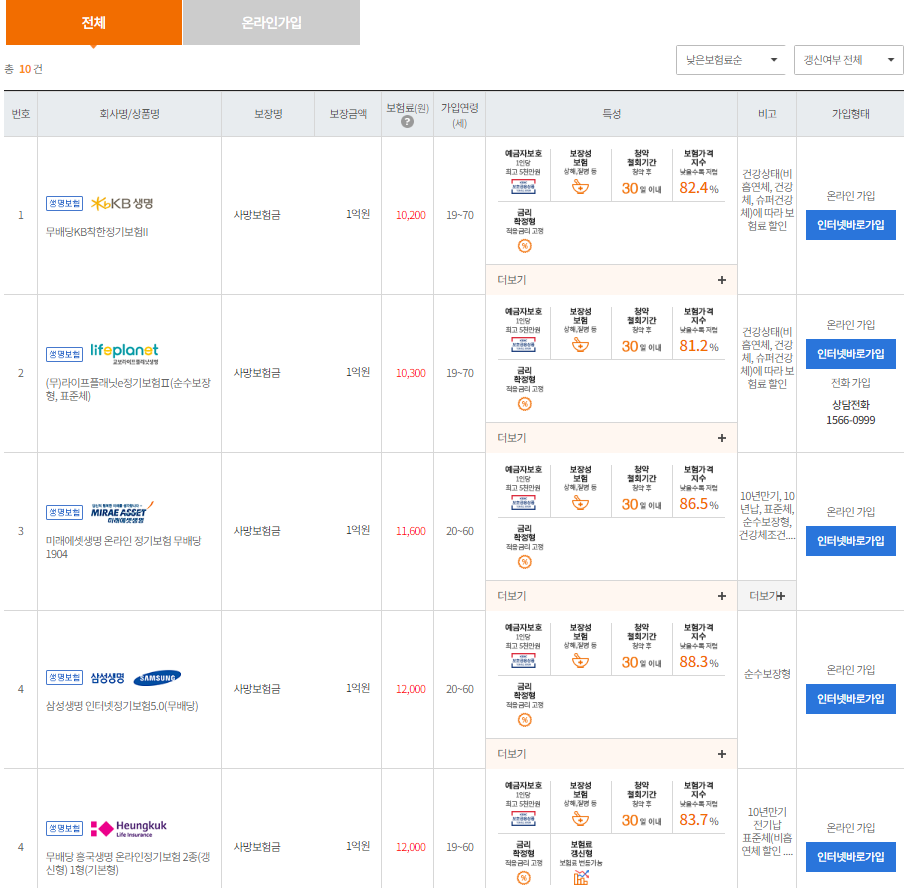Click premium value 10,200
Screen dimensions: 909x888
coord(410,215)
